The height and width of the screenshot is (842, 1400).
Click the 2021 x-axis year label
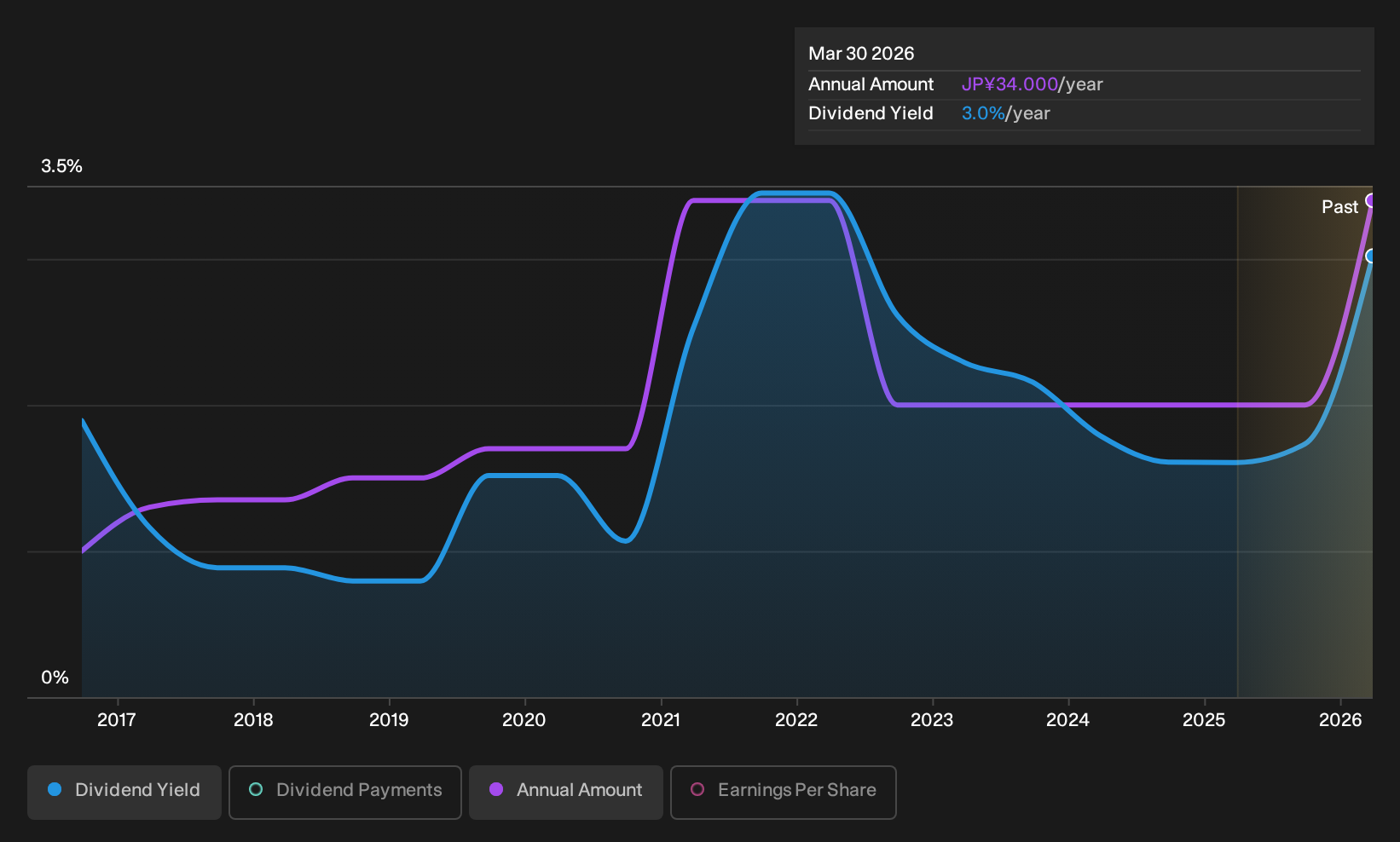(661, 720)
